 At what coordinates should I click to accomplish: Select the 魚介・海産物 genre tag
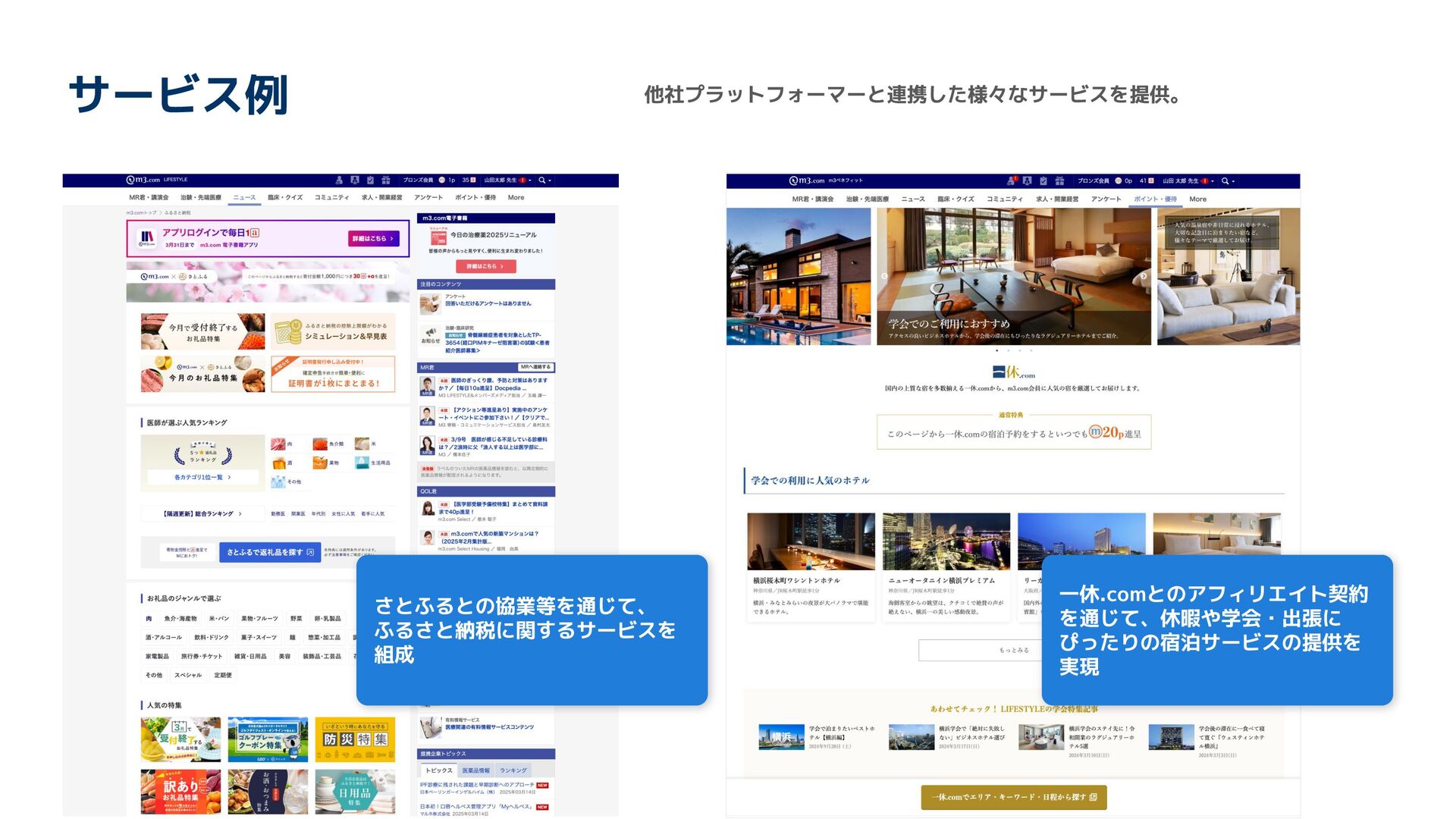pyautogui.click(x=180, y=619)
